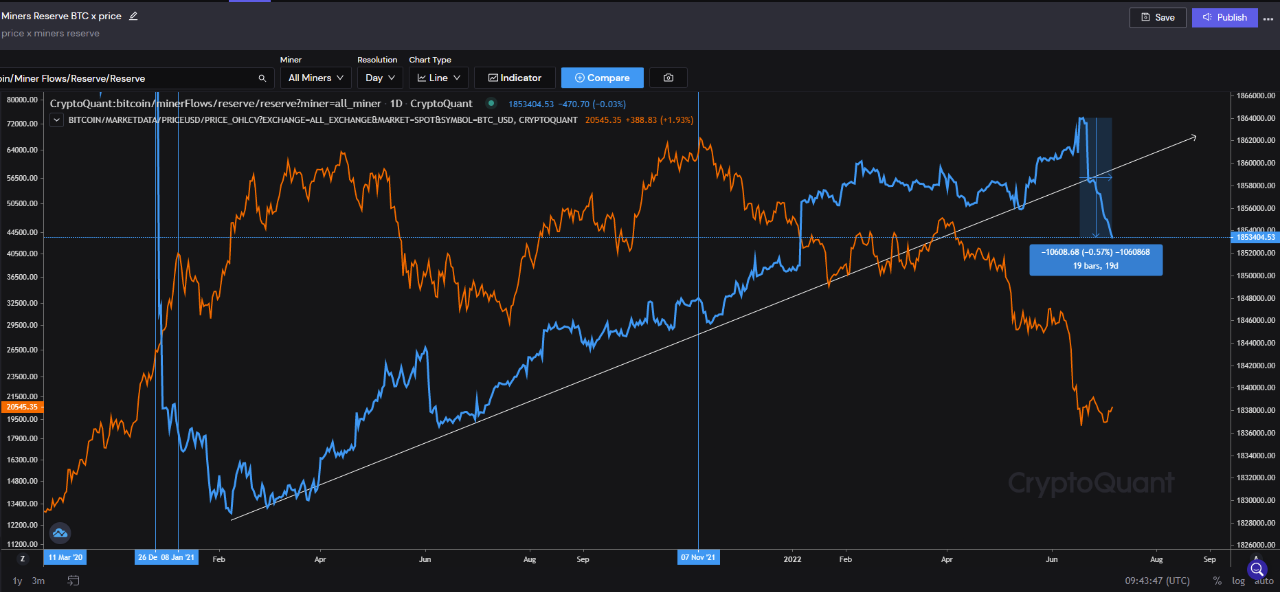Screen dimensions: 1280x592
Task: Select the 3m time range
Action: [38, 581]
